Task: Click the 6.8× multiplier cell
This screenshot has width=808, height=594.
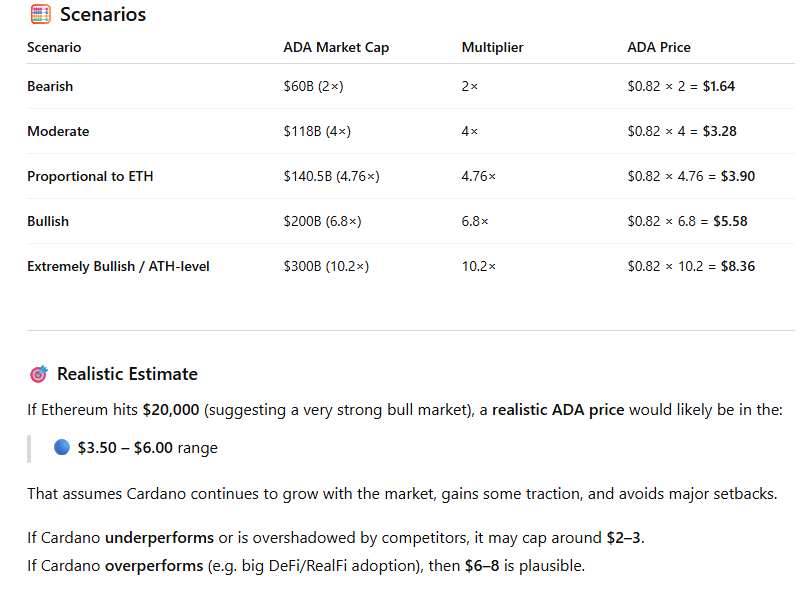Action: pos(475,221)
